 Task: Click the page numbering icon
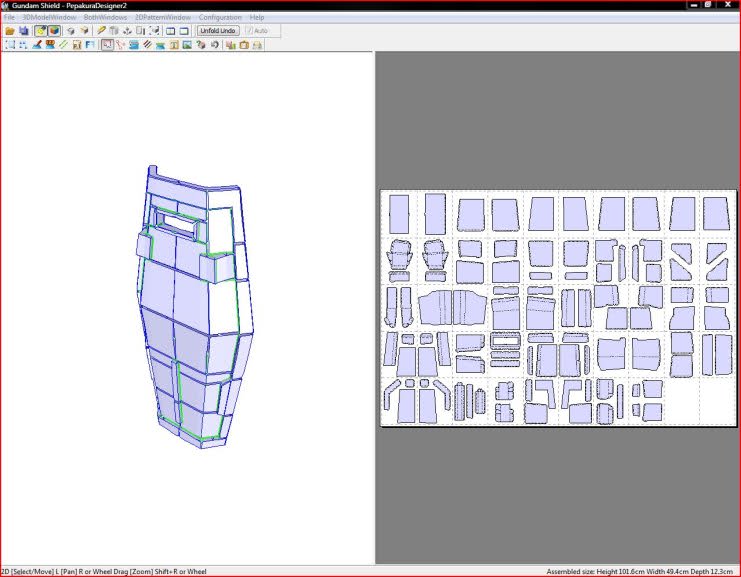pyautogui.click(x=77, y=45)
